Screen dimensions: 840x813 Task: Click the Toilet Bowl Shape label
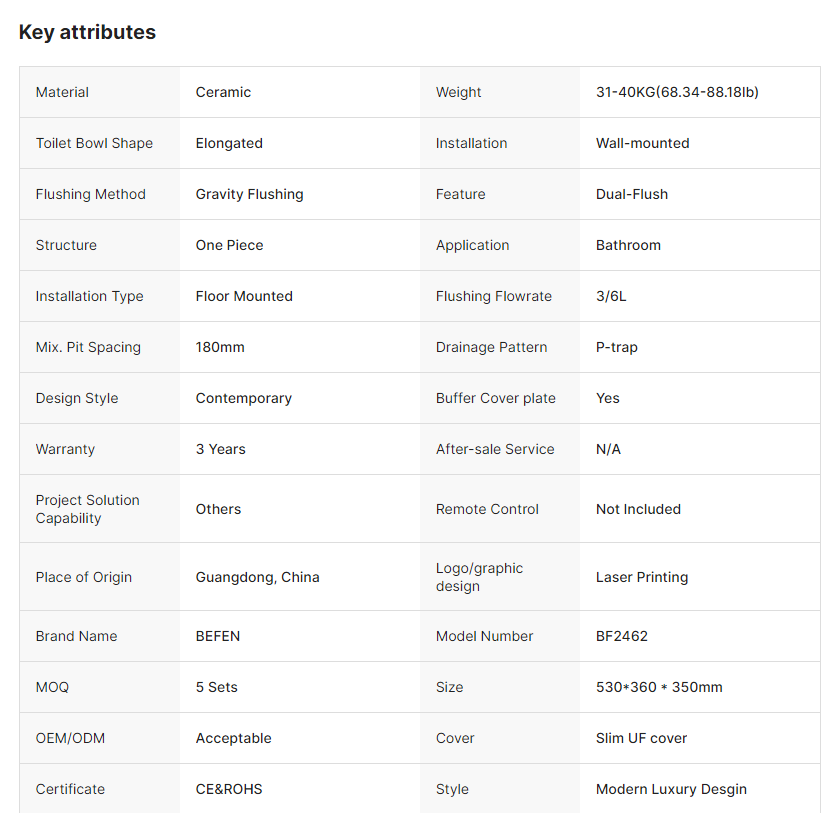point(94,143)
